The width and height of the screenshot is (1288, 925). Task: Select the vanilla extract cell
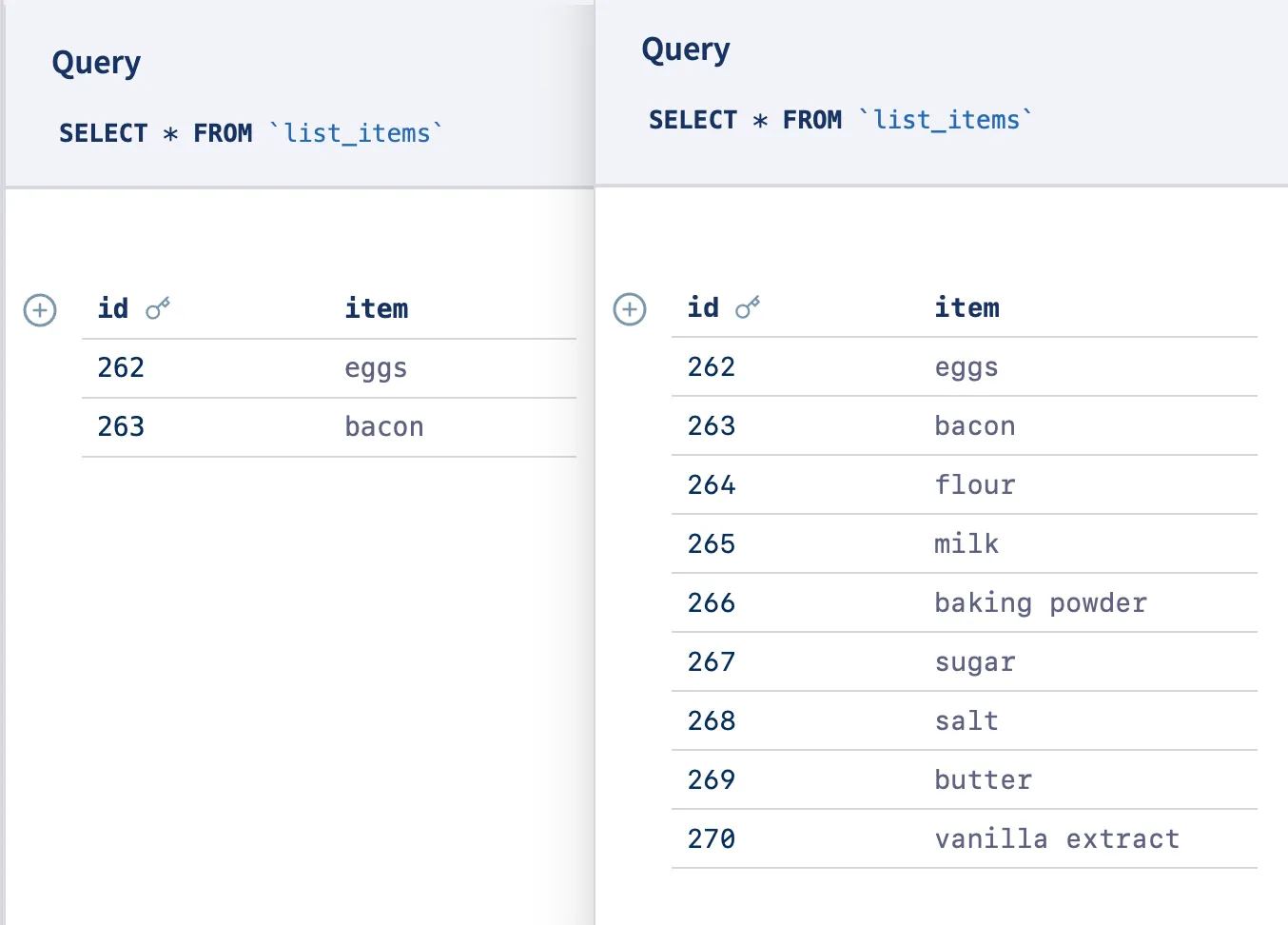pyautogui.click(x=1057, y=838)
